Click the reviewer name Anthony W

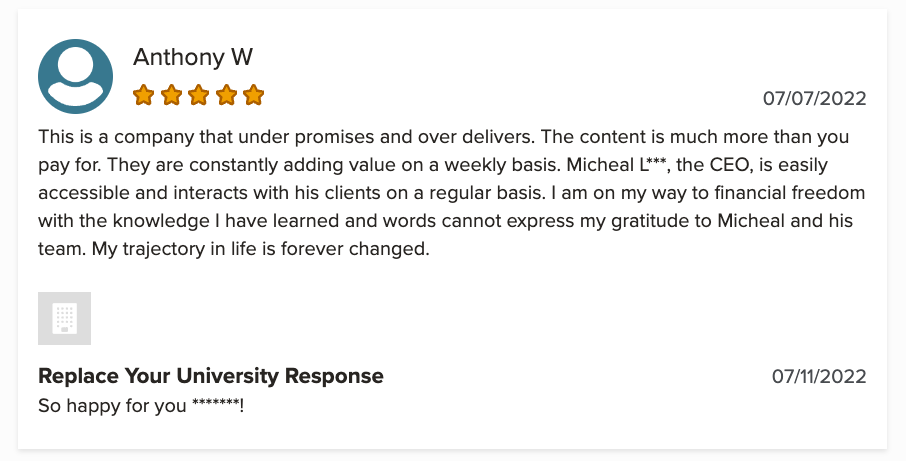(193, 57)
